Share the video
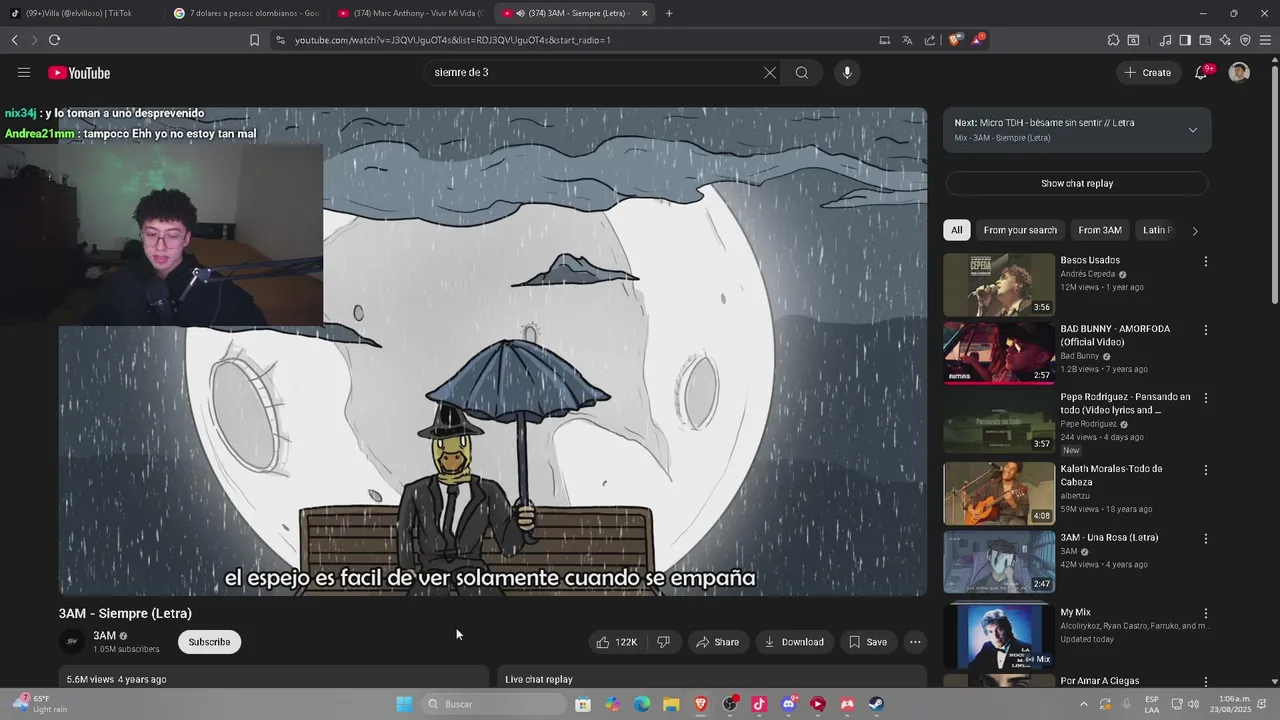 coord(718,642)
